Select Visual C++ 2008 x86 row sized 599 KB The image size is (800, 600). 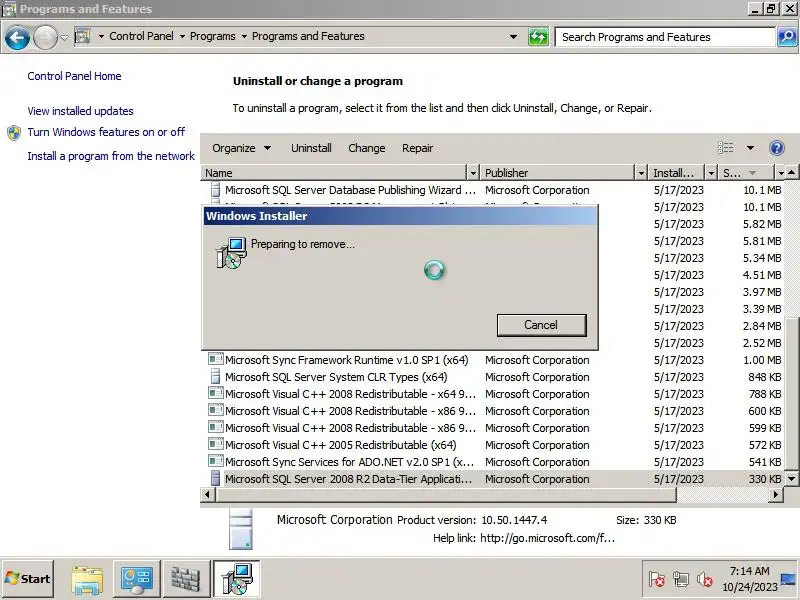(x=493, y=428)
